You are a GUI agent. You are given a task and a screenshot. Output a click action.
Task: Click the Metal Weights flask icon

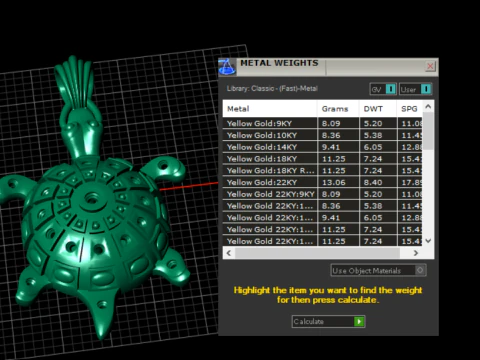[227, 67]
